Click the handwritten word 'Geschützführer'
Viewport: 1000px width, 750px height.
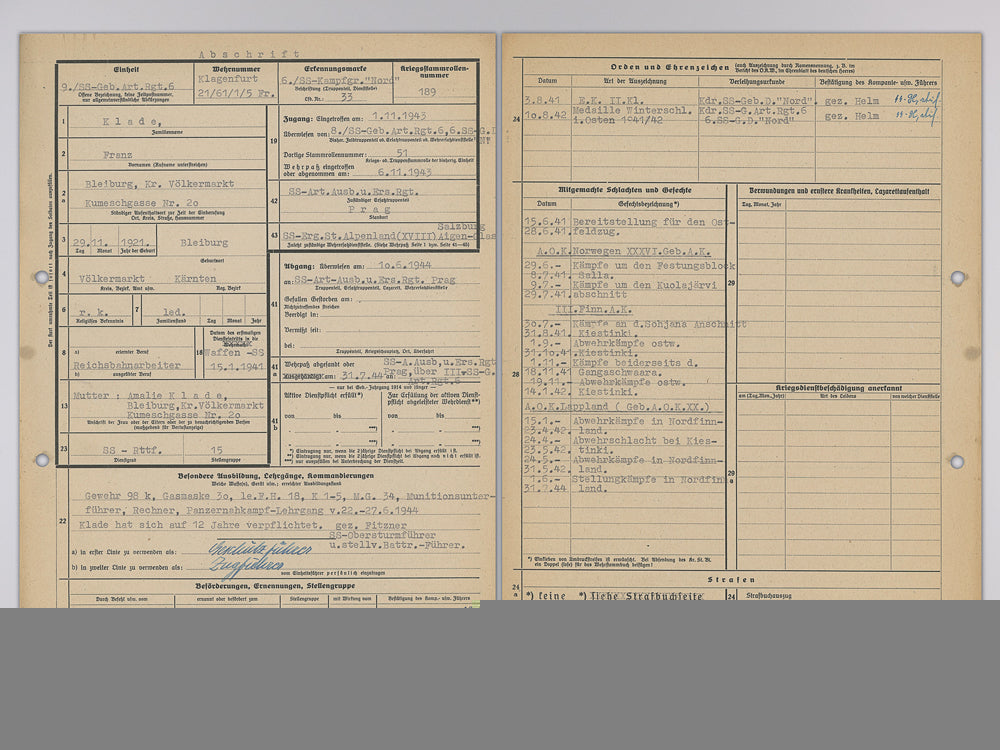260,549
